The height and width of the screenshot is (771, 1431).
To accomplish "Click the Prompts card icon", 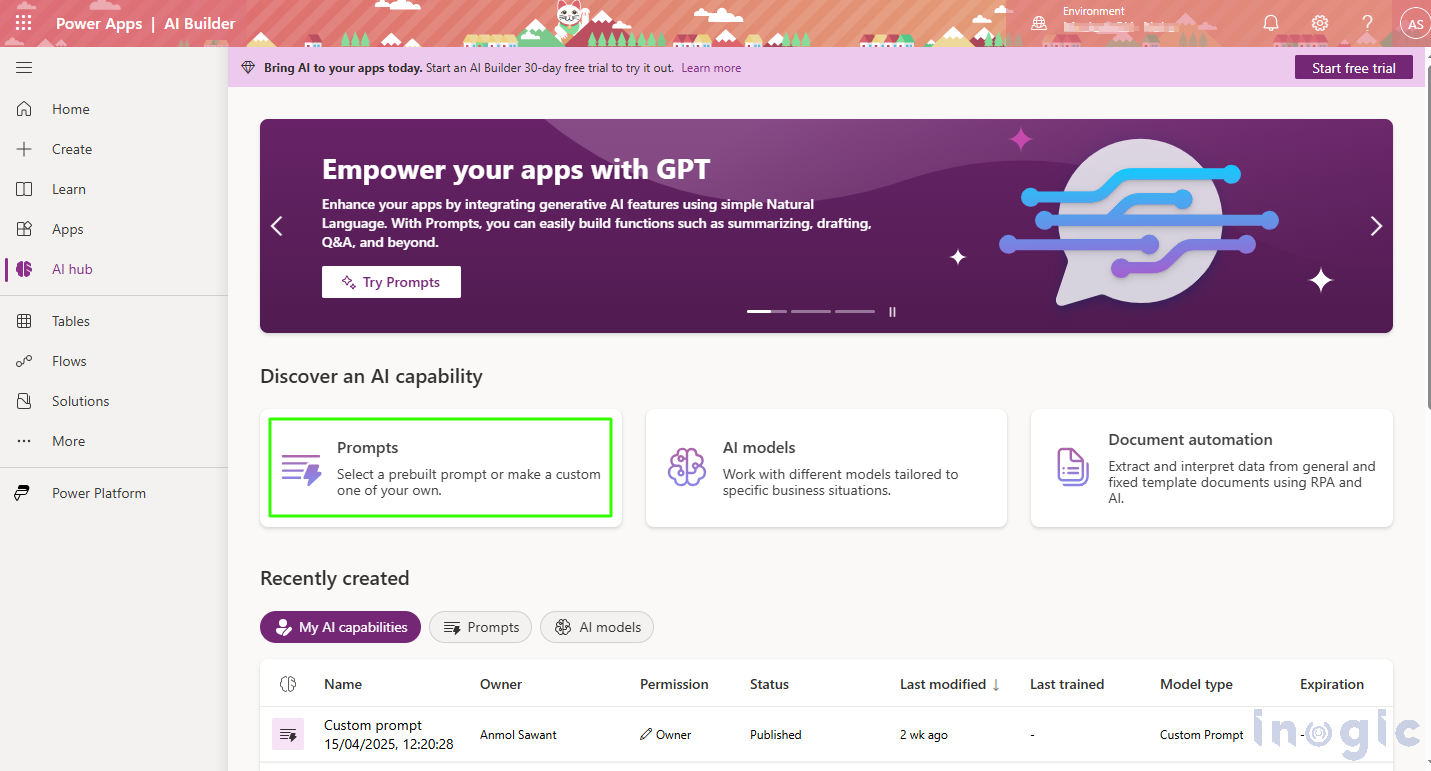I will tap(301, 469).
